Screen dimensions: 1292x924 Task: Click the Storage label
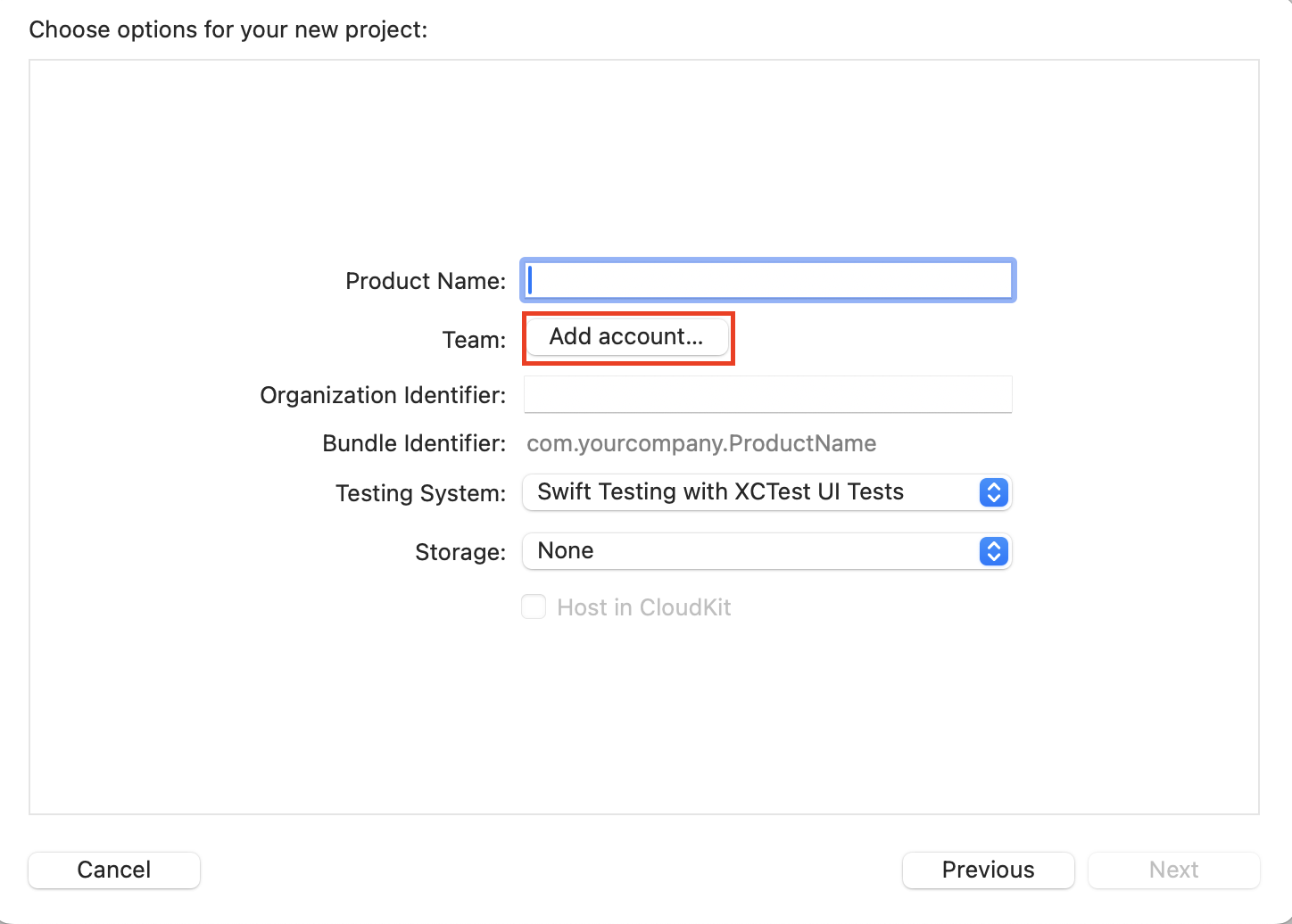click(x=460, y=552)
